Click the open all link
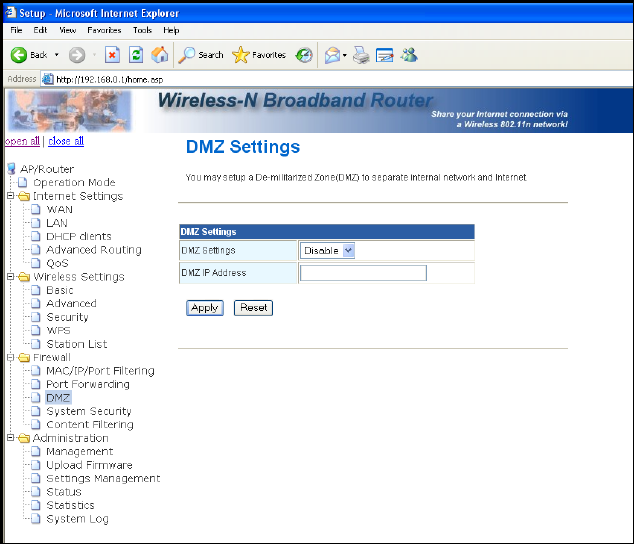The image size is (634, 544). pos(22,141)
